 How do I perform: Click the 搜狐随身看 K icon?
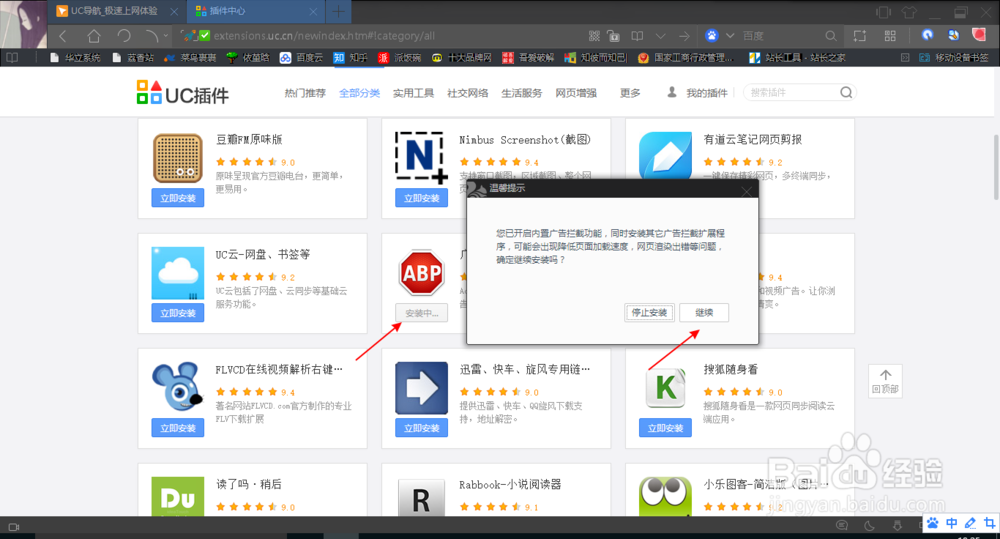665,388
